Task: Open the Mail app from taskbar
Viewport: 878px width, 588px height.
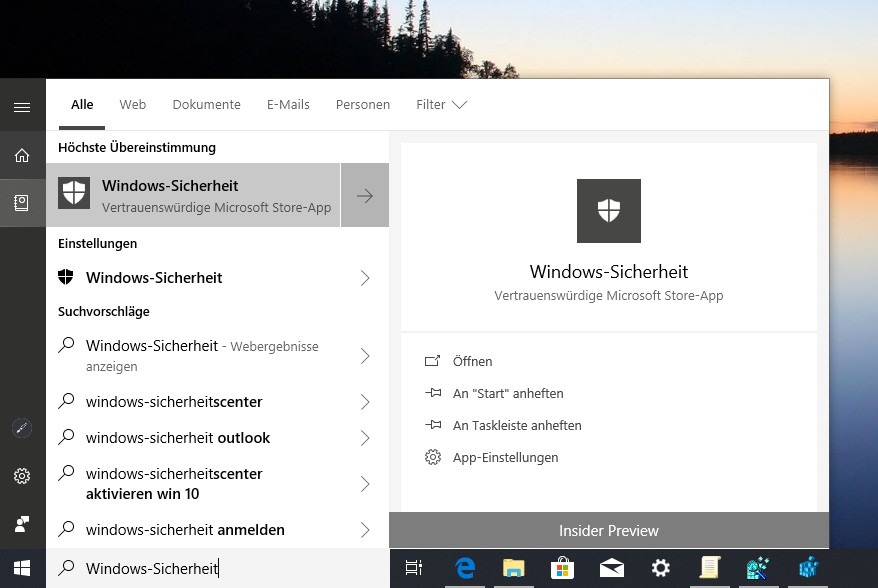Action: point(611,568)
